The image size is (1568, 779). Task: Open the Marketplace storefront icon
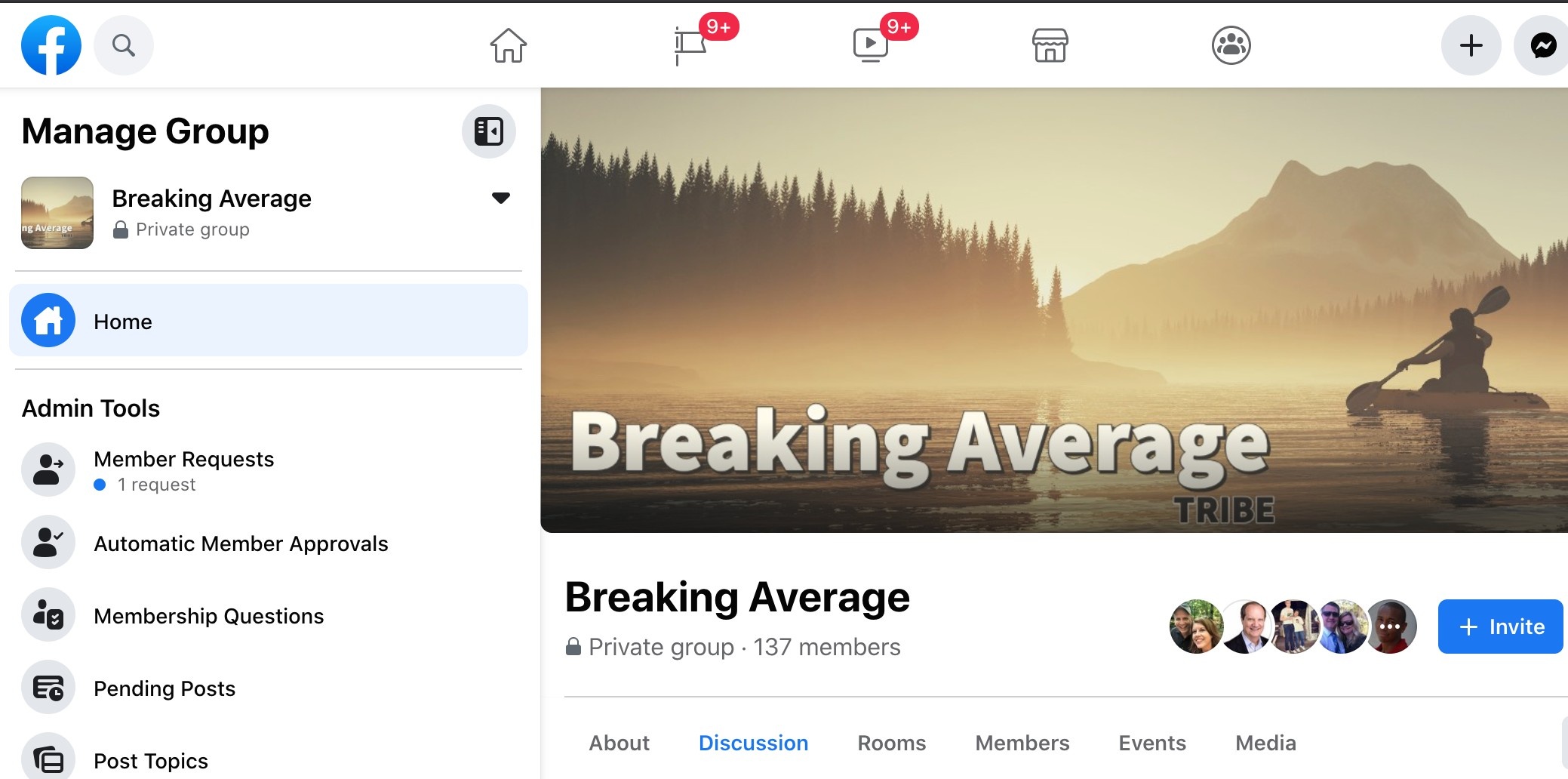click(x=1050, y=45)
